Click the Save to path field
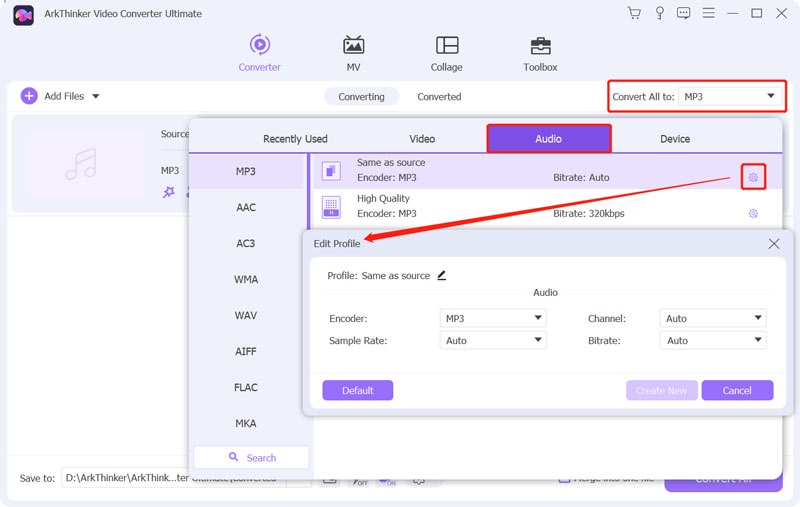This screenshot has height=507, width=800. click(173, 478)
